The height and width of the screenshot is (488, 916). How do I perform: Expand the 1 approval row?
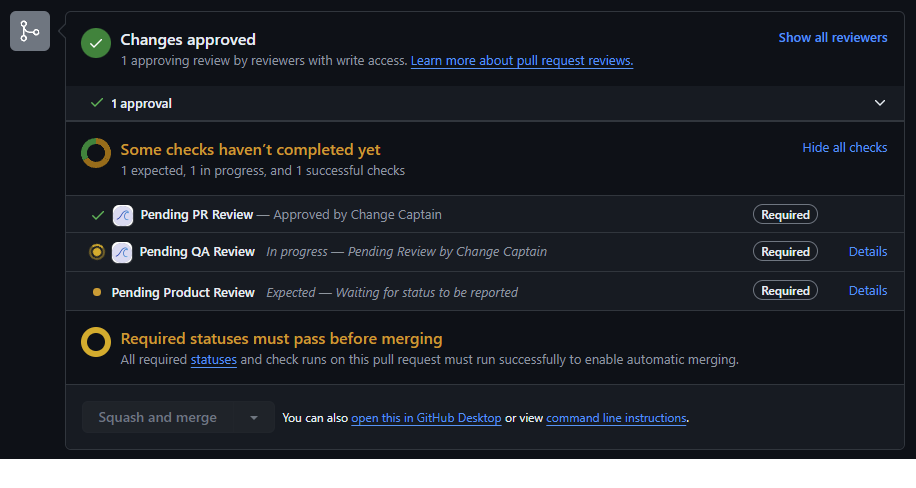click(141, 103)
